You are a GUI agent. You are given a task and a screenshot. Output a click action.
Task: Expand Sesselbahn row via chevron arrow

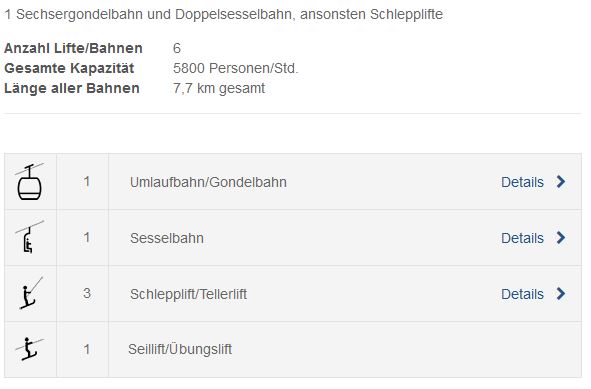tap(561, 237)
